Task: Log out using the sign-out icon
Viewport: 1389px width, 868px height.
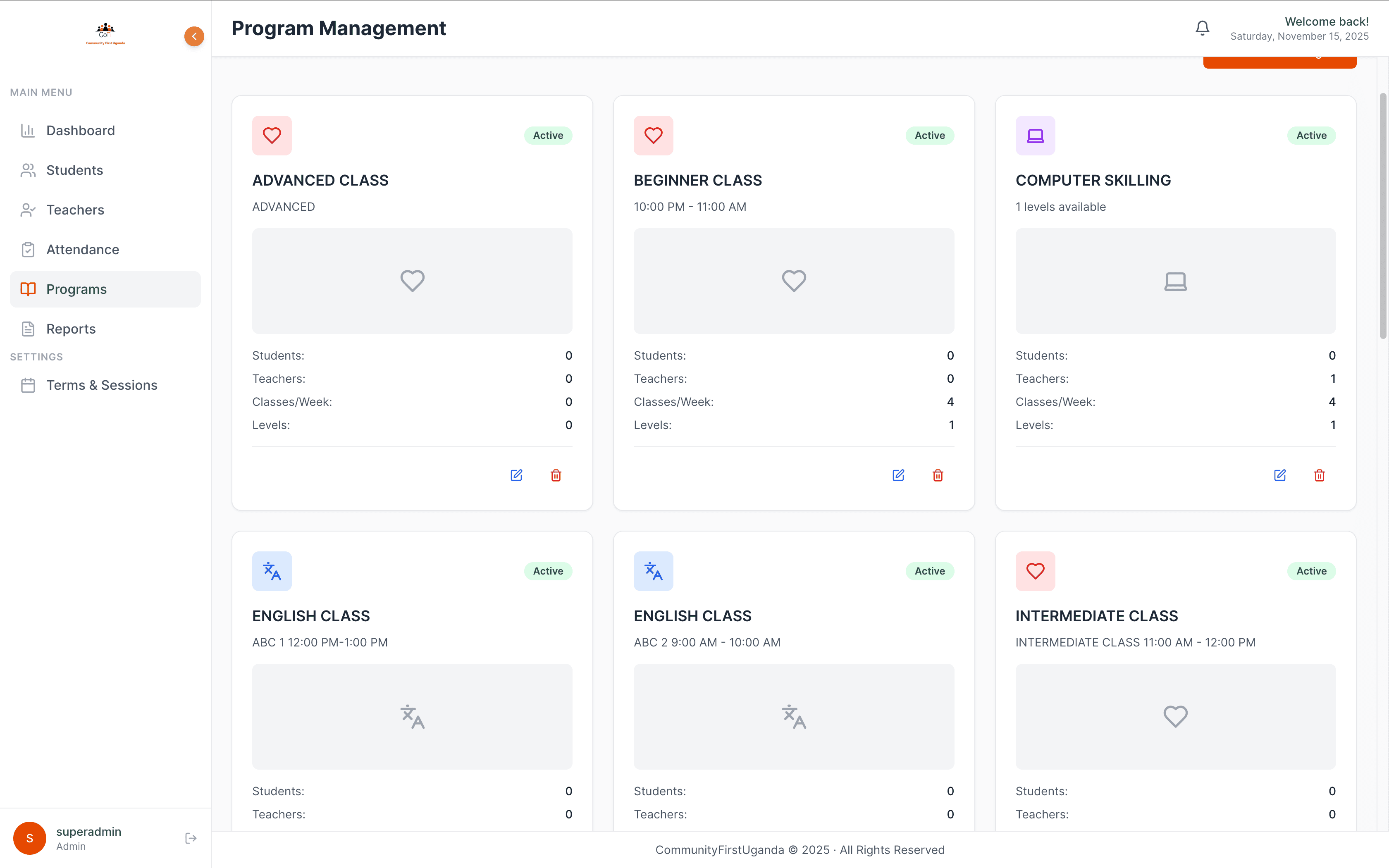Action: 191,838
